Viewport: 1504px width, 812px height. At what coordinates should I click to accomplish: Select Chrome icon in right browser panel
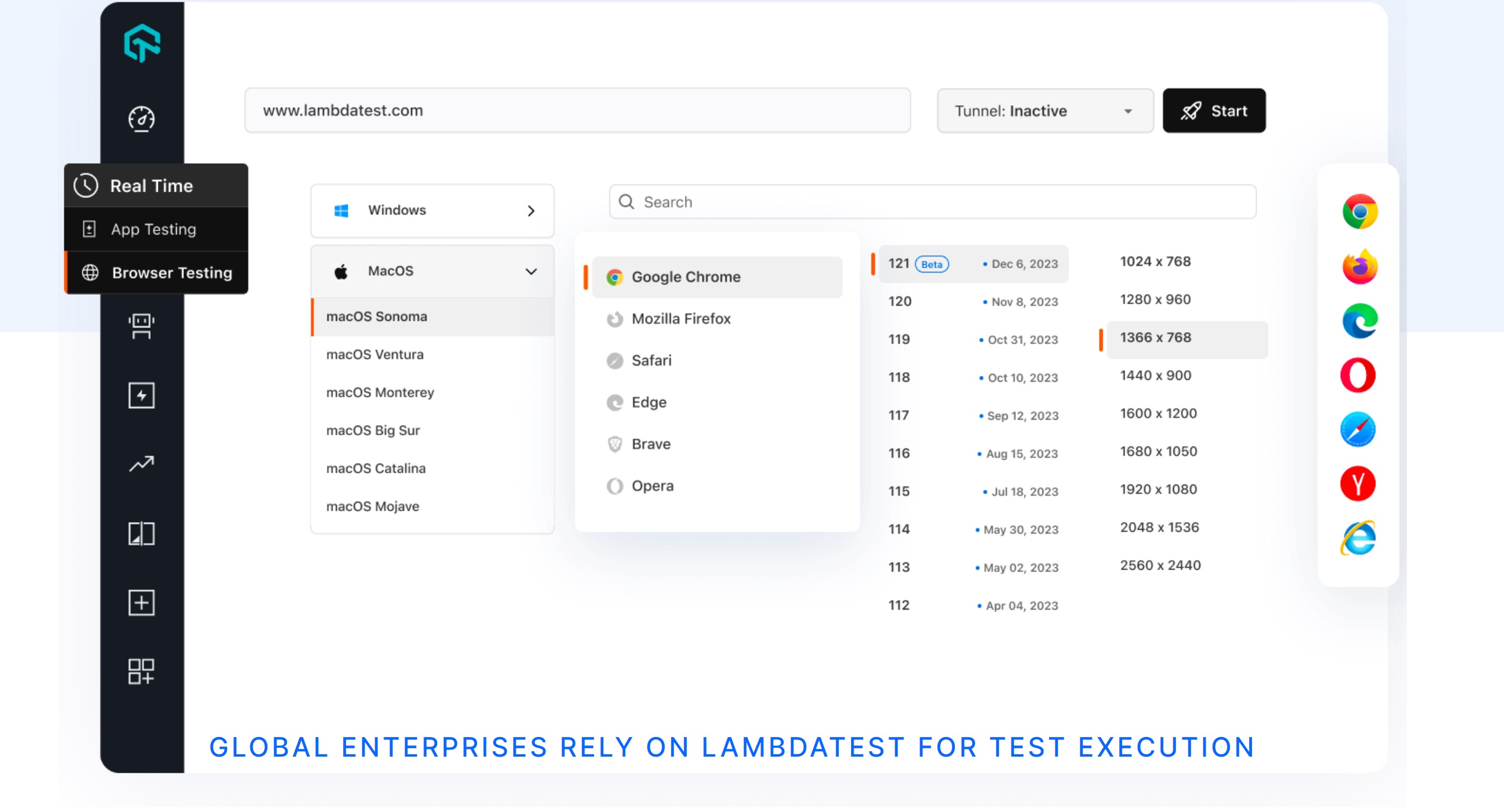click(1360, 211)
